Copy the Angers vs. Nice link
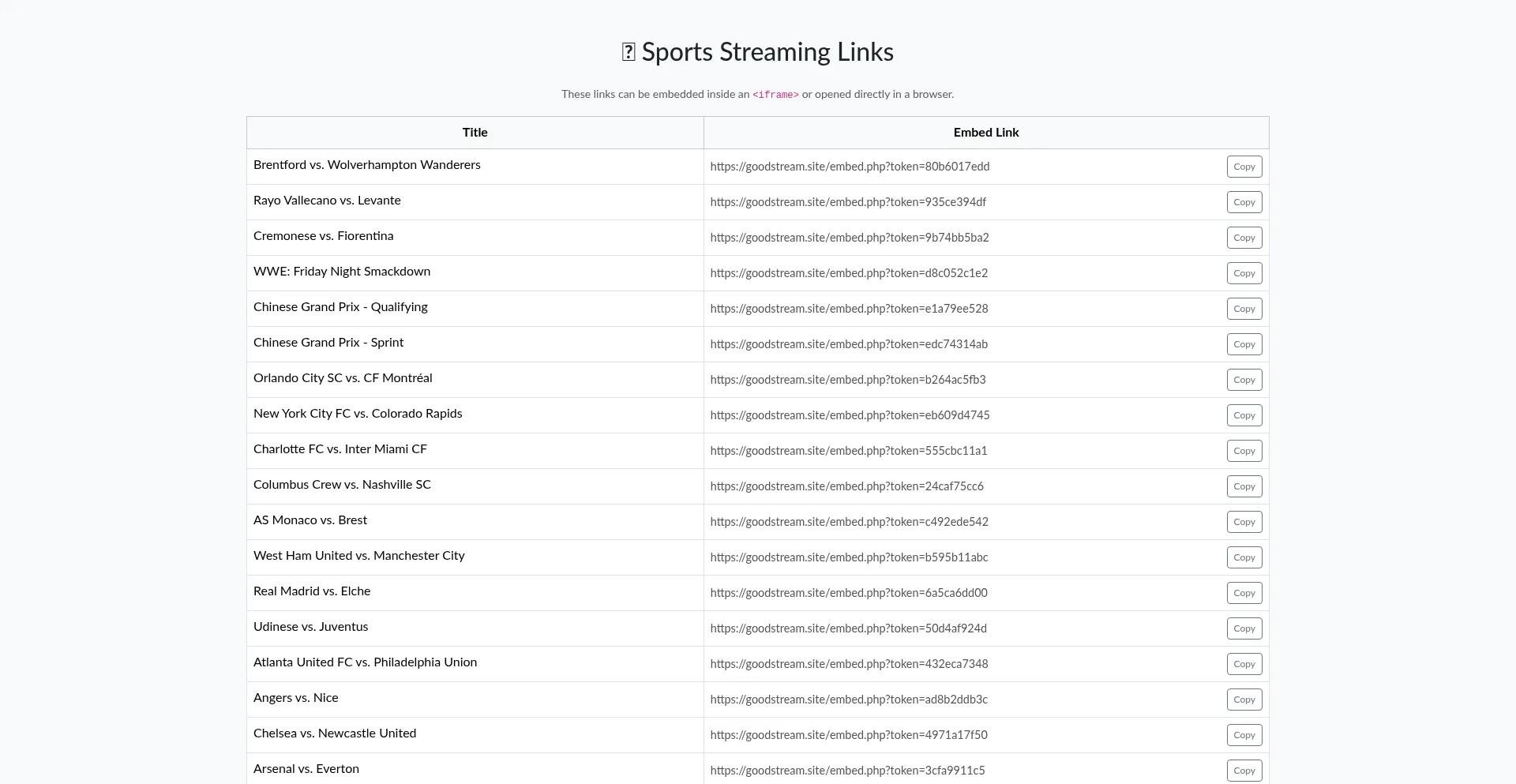This screenshot has width=1516, height=784. 1244,700
